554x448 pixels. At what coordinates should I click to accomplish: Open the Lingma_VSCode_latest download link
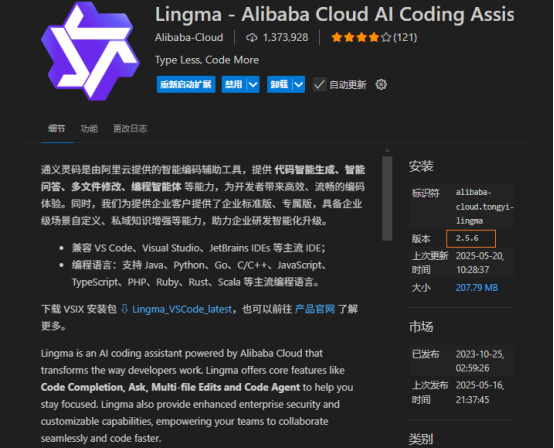click(182, 309)
